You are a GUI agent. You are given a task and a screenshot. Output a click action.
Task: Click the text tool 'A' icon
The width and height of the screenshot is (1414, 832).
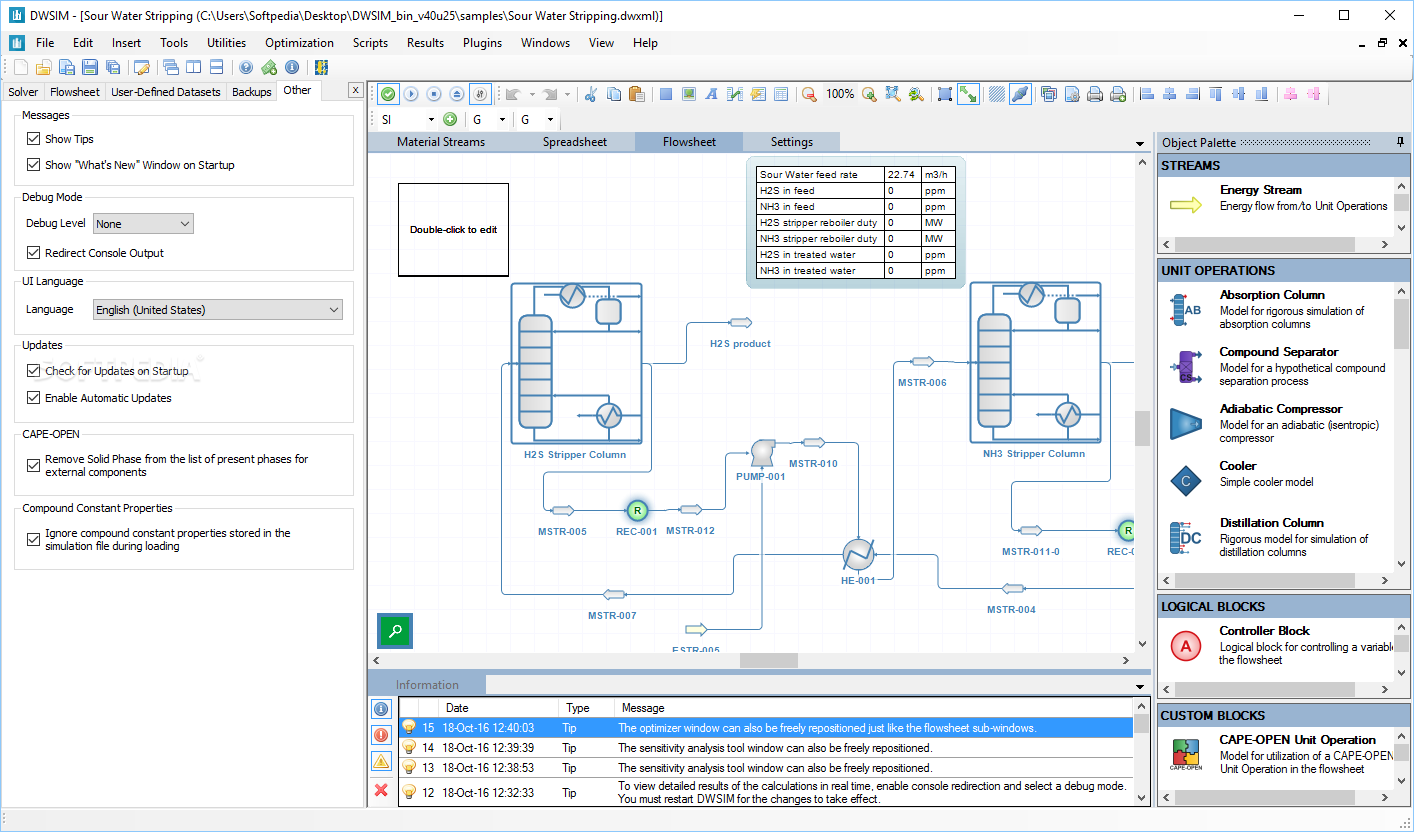point(712,94)
